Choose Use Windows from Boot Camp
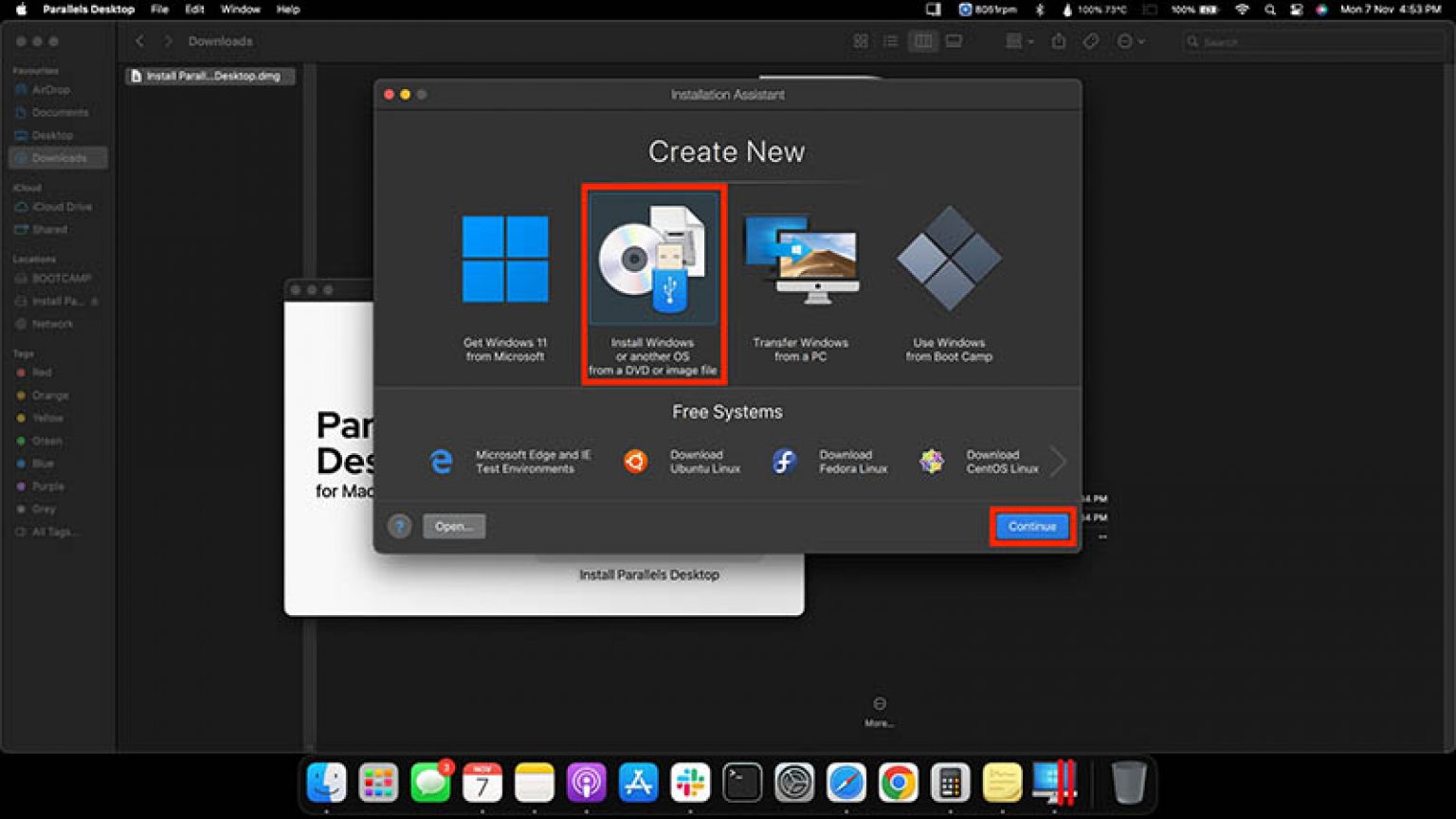 coord(947,275)
